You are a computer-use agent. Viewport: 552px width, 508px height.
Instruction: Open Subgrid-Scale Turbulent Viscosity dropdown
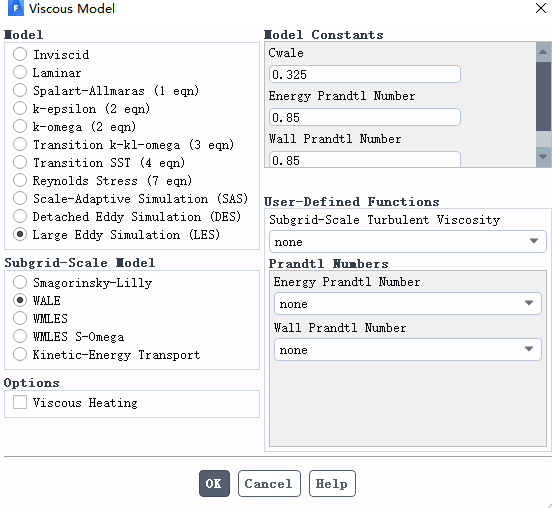[408, 242]
